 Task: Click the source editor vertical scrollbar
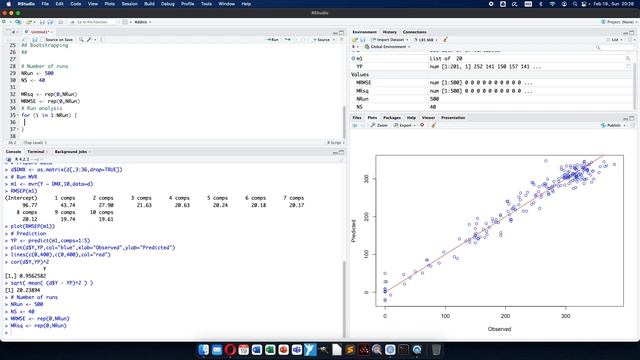344,122
